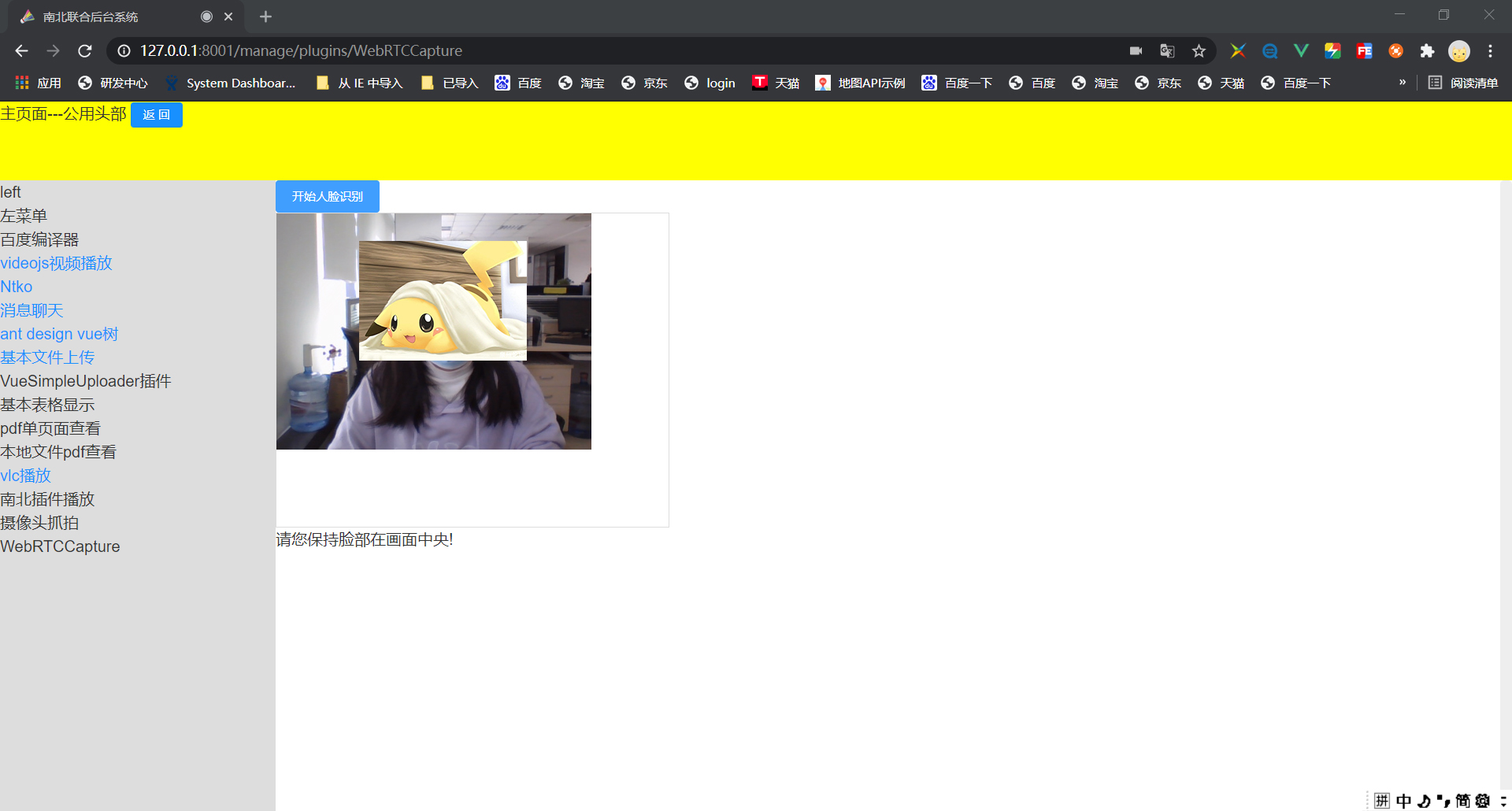Select 基本表格显示 in left menu

[x=47, y=405]
